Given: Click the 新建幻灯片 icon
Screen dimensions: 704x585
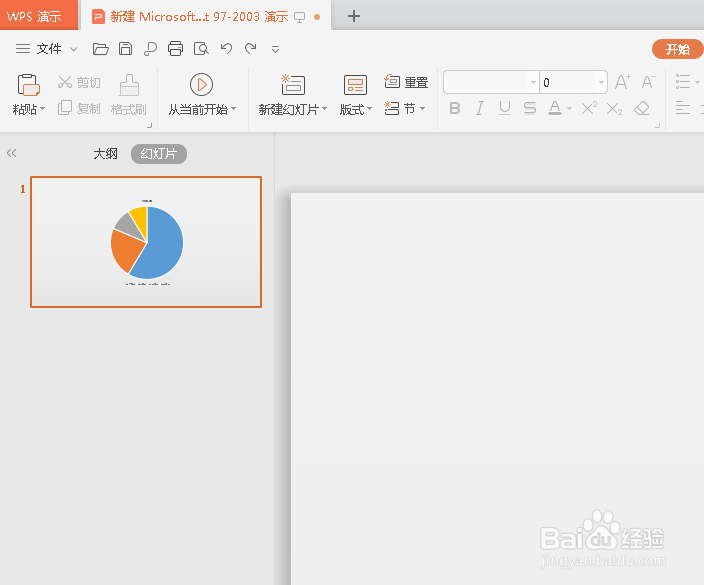Looking at the screenshot, I should tap(293, 84).
